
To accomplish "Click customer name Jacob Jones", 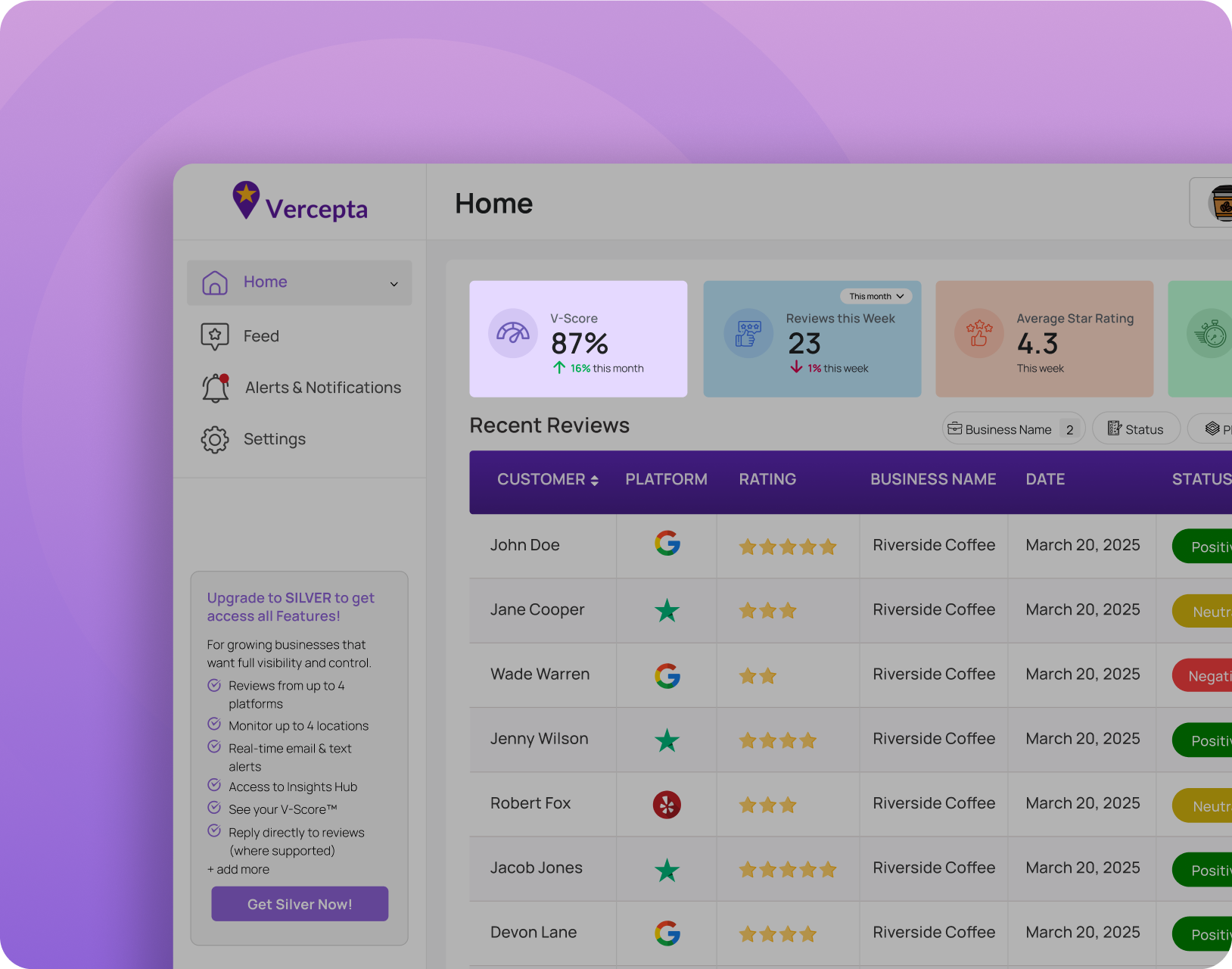I will pos(536,868).
